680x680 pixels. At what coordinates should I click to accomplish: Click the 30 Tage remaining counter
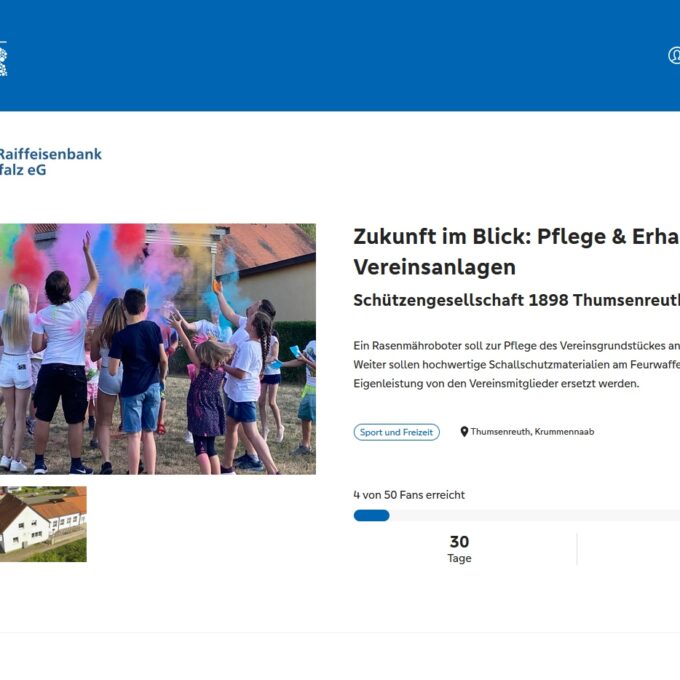(459, 549)
